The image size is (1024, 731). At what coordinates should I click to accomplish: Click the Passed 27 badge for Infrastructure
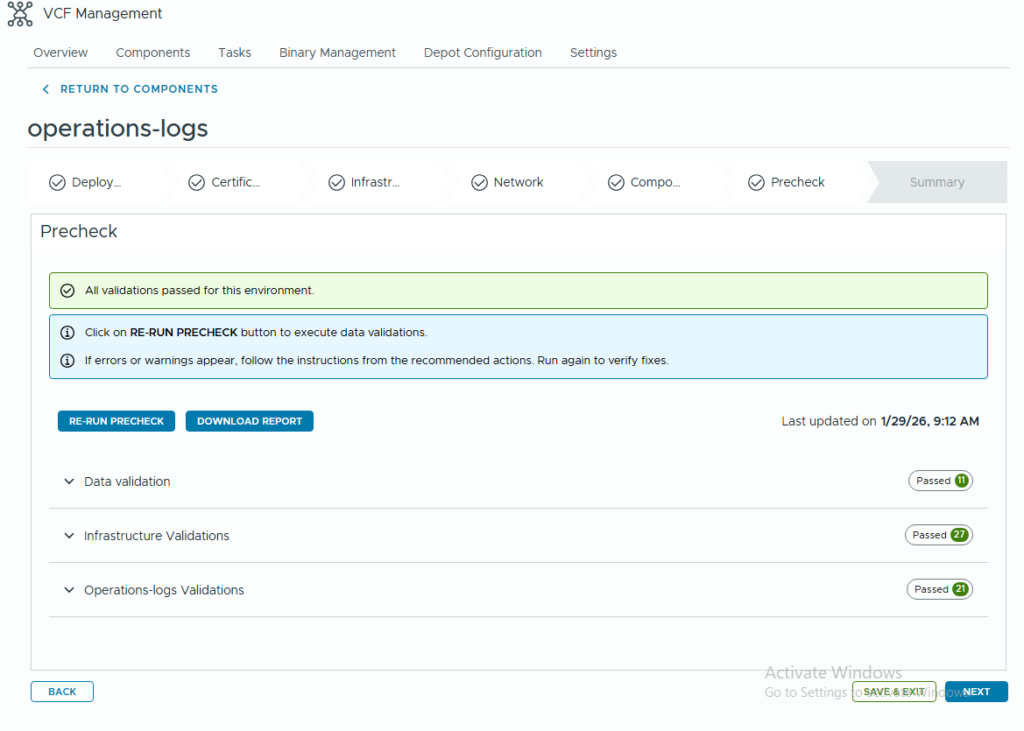(938, 535)
